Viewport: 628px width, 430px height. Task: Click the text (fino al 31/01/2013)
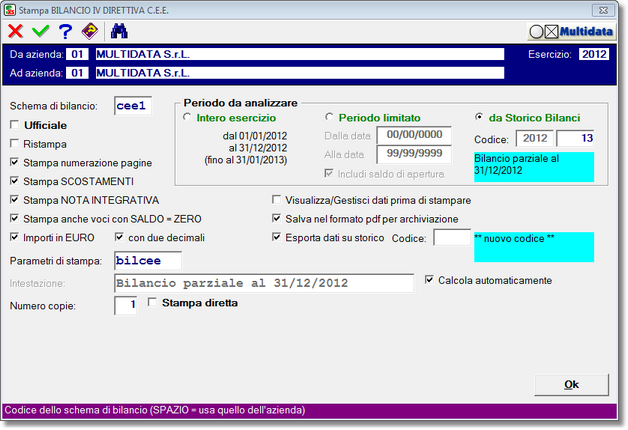click(x=246, y=160)
